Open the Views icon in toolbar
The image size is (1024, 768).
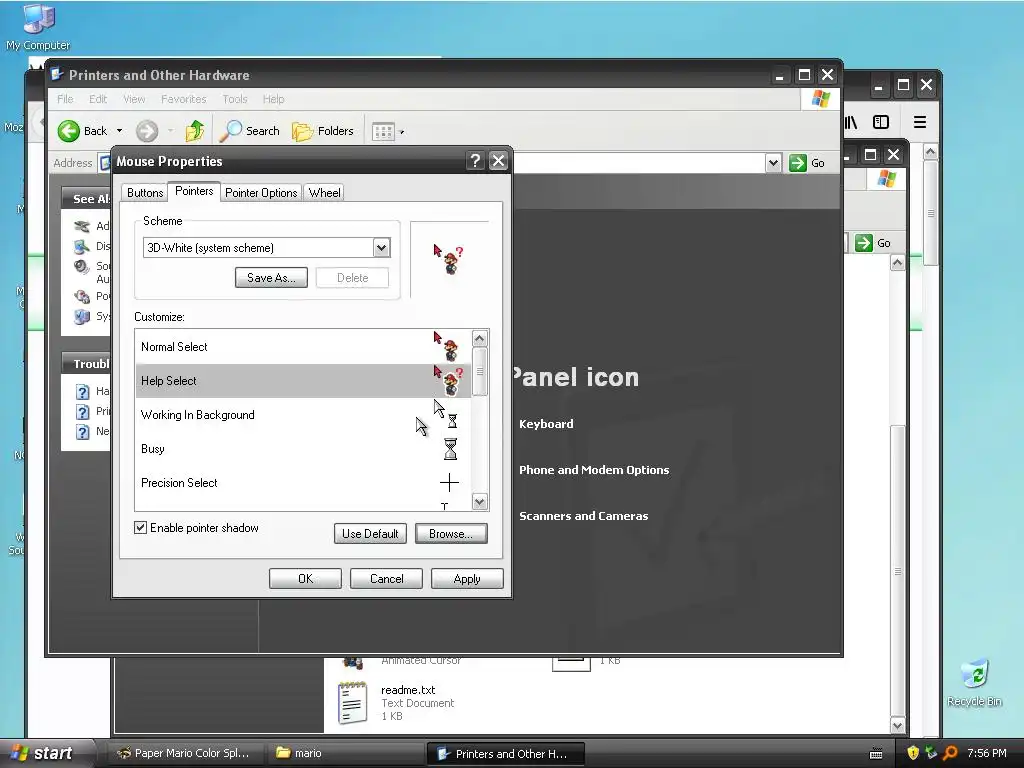coord(383,132)
